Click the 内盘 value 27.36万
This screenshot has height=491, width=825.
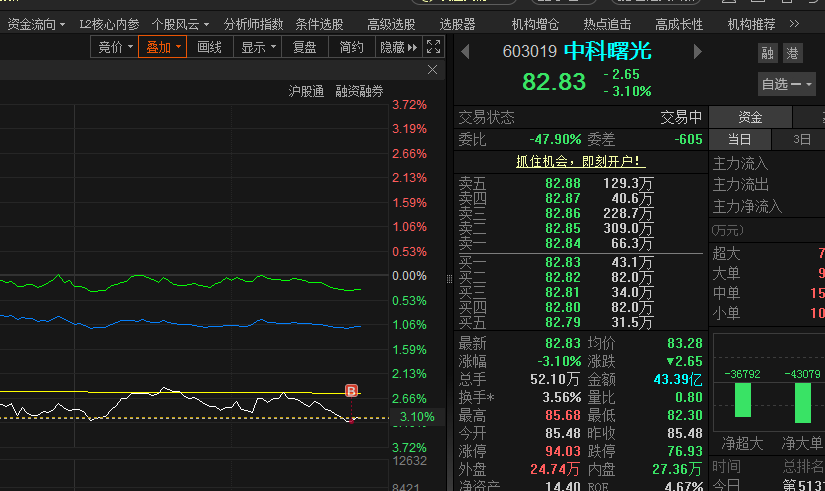[x=677, y=469]
